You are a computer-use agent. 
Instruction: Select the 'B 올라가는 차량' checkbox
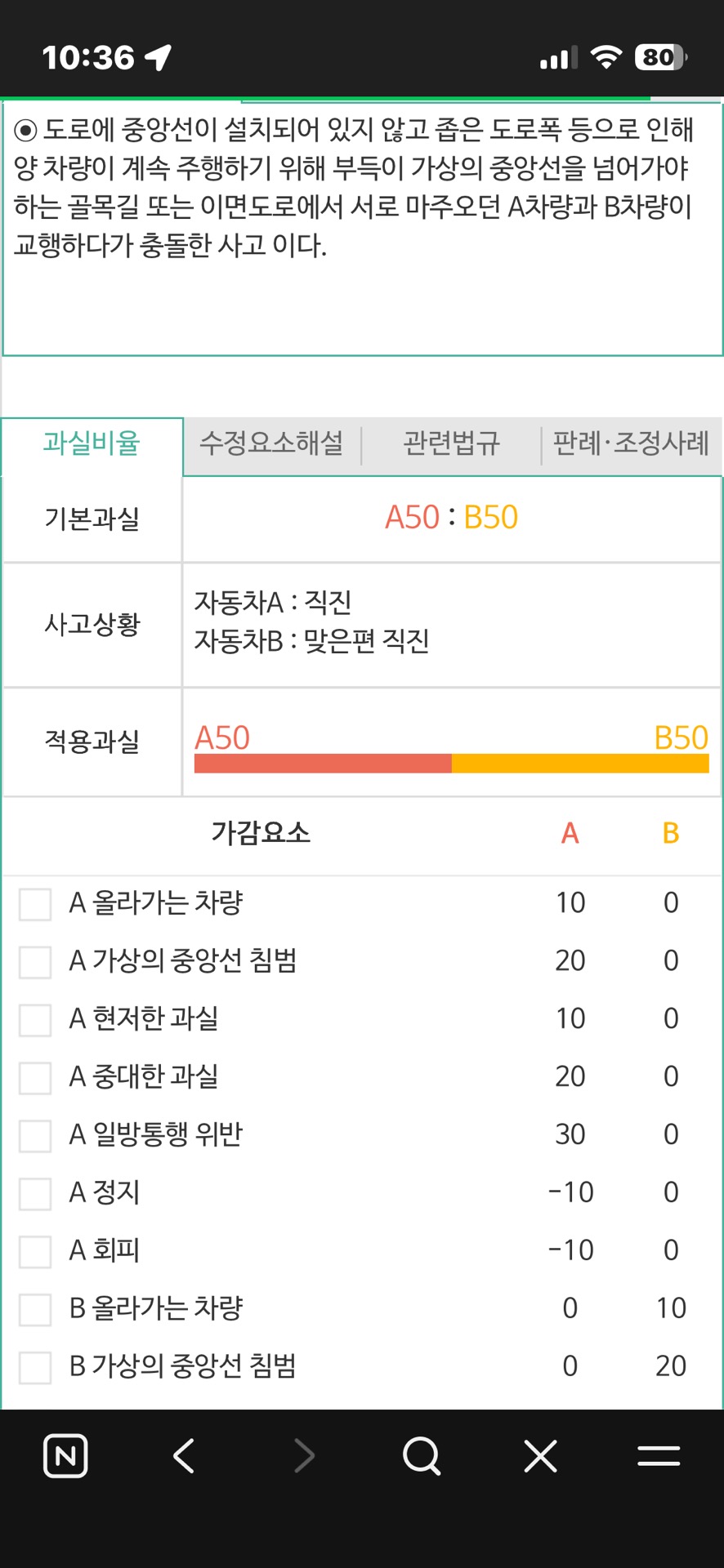pyautogui.click(x=35, y=1309)
